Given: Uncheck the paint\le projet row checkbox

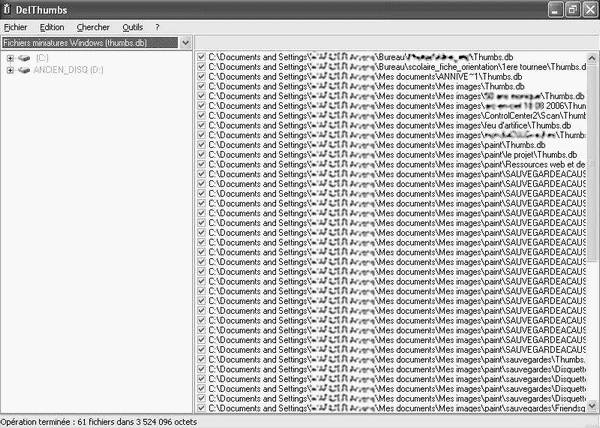Looking at the screenshot, I should click(x=201, y=155).
